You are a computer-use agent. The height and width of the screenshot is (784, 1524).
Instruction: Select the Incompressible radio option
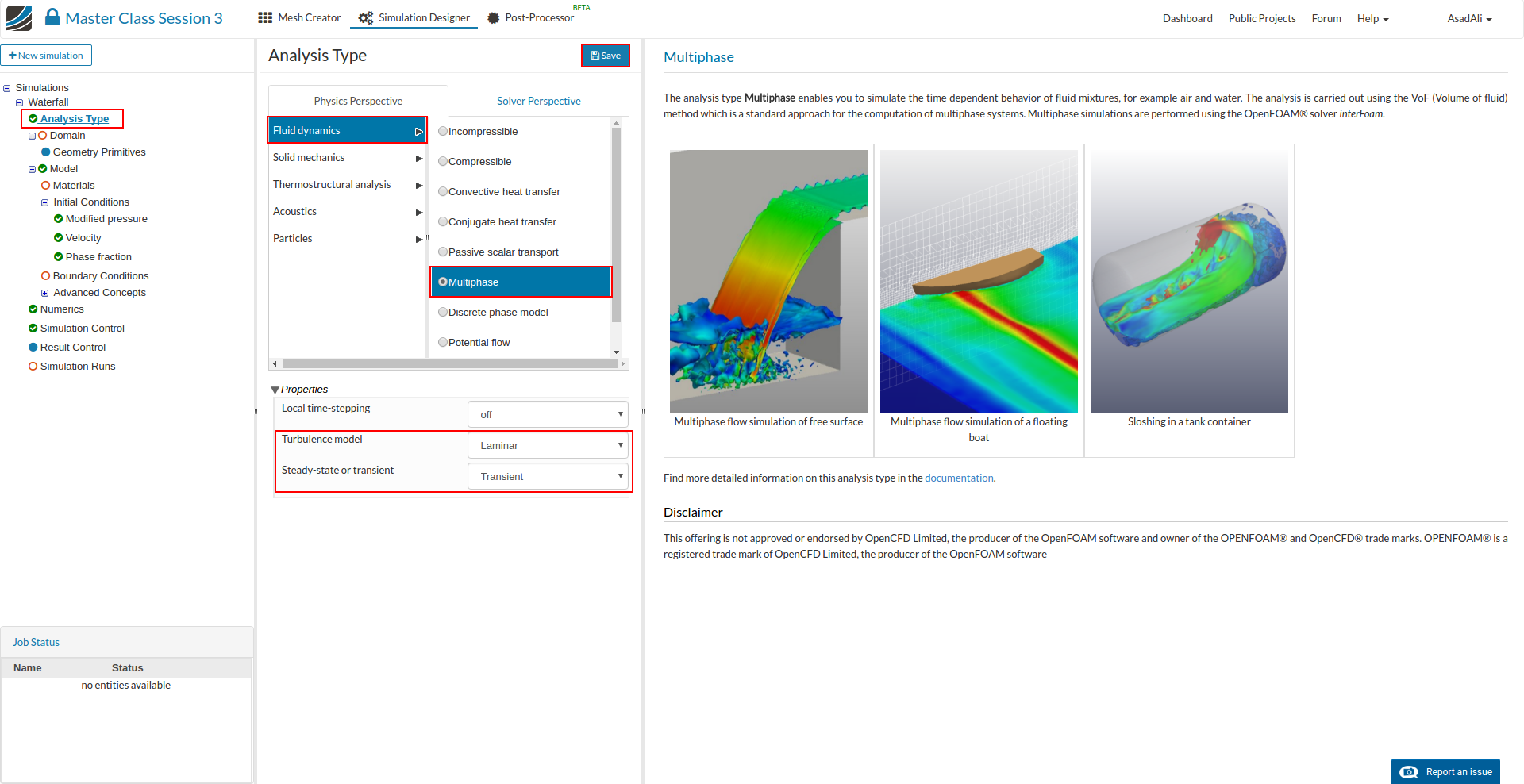443,132
